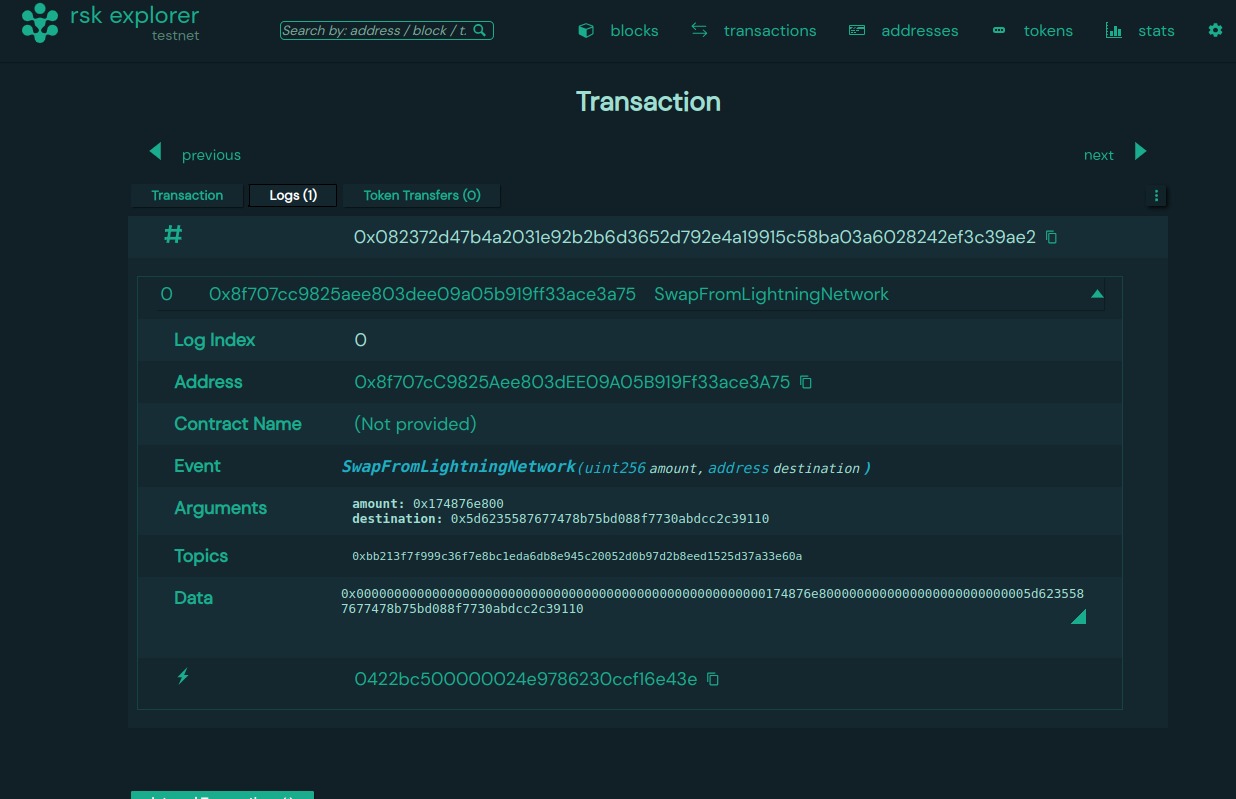Click the rsk explorer logo icon

point(40,23)
